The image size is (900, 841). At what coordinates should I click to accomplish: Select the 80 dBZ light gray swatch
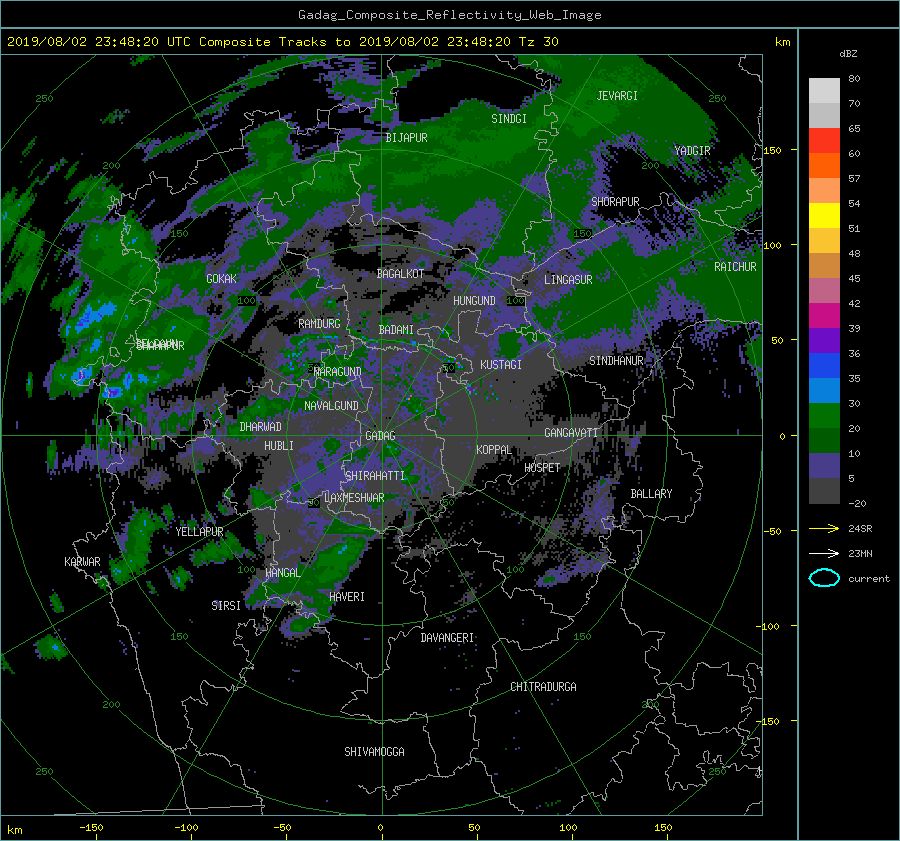tap(824, 90)
